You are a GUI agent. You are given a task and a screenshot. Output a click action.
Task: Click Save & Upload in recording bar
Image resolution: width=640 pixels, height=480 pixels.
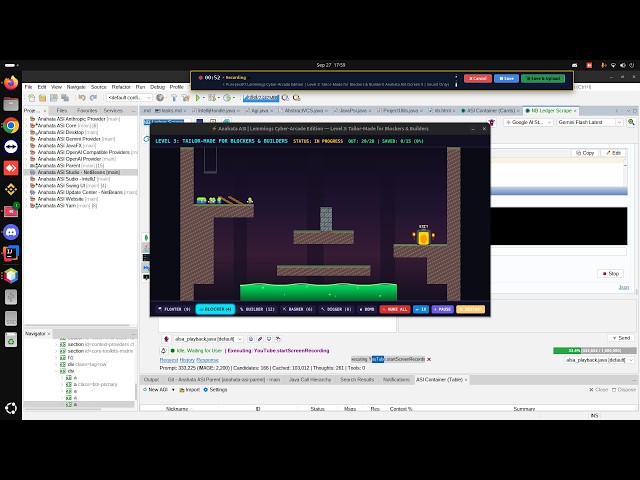point(543,78)
